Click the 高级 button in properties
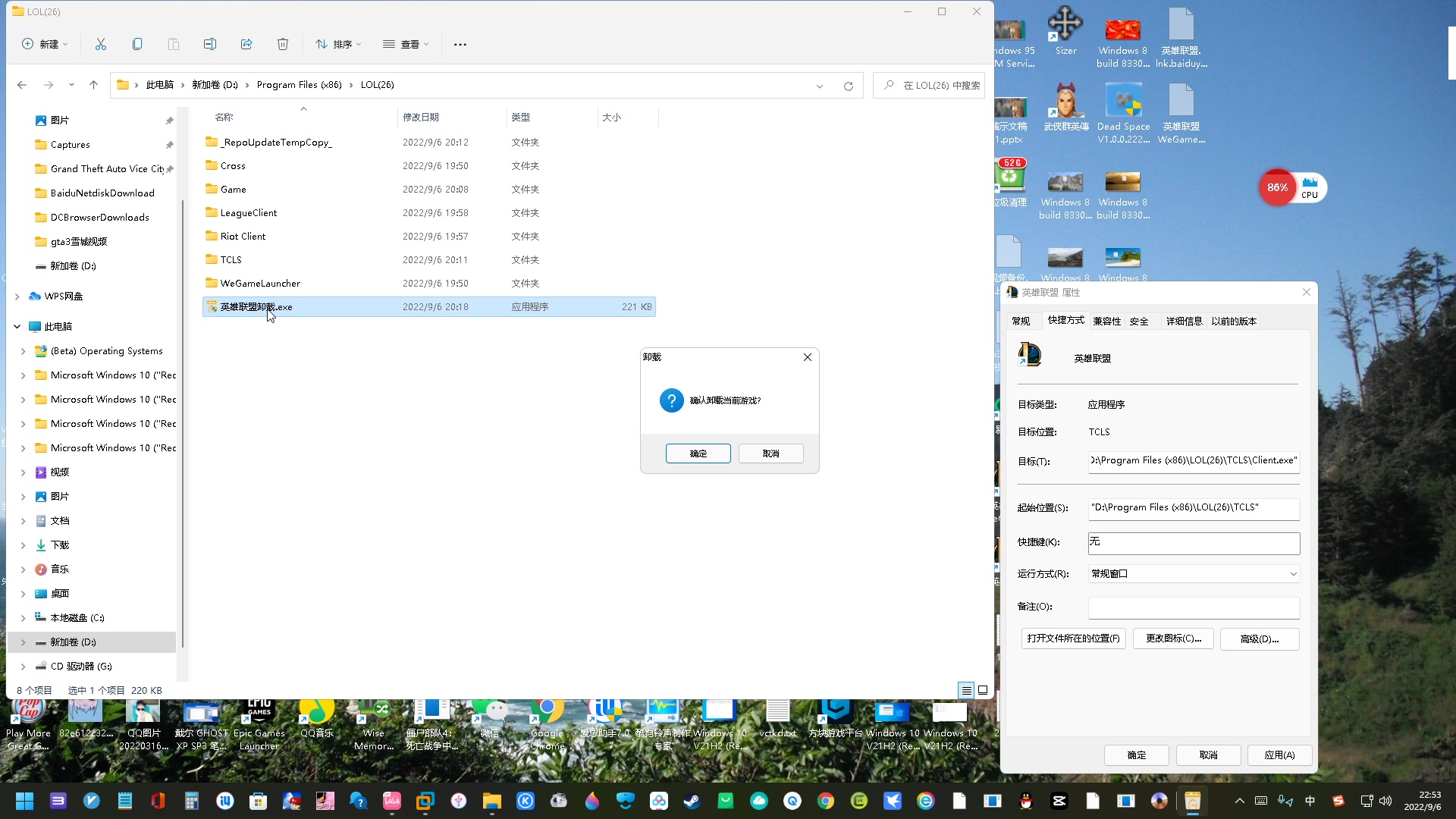Viewport: 1456px width, 819px height. click(x=1260, y=639)
